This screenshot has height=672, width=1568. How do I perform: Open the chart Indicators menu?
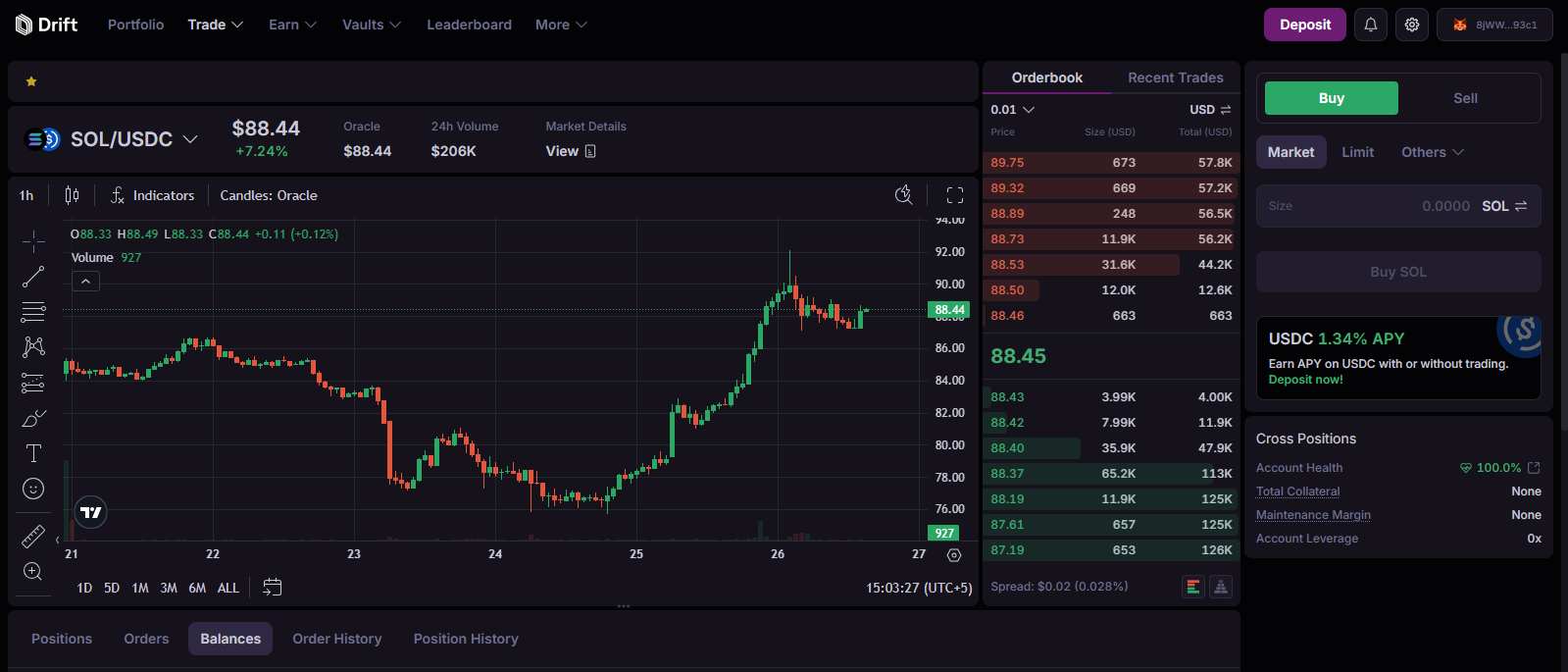coord(152,195)
